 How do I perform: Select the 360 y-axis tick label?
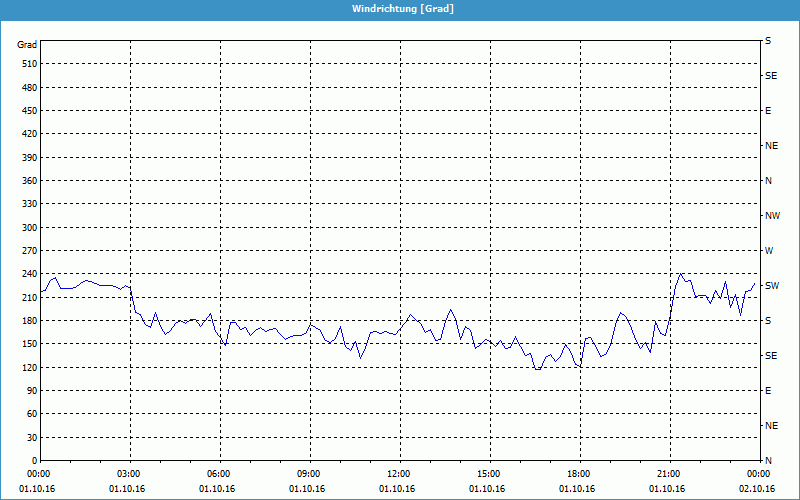point(28,181)
